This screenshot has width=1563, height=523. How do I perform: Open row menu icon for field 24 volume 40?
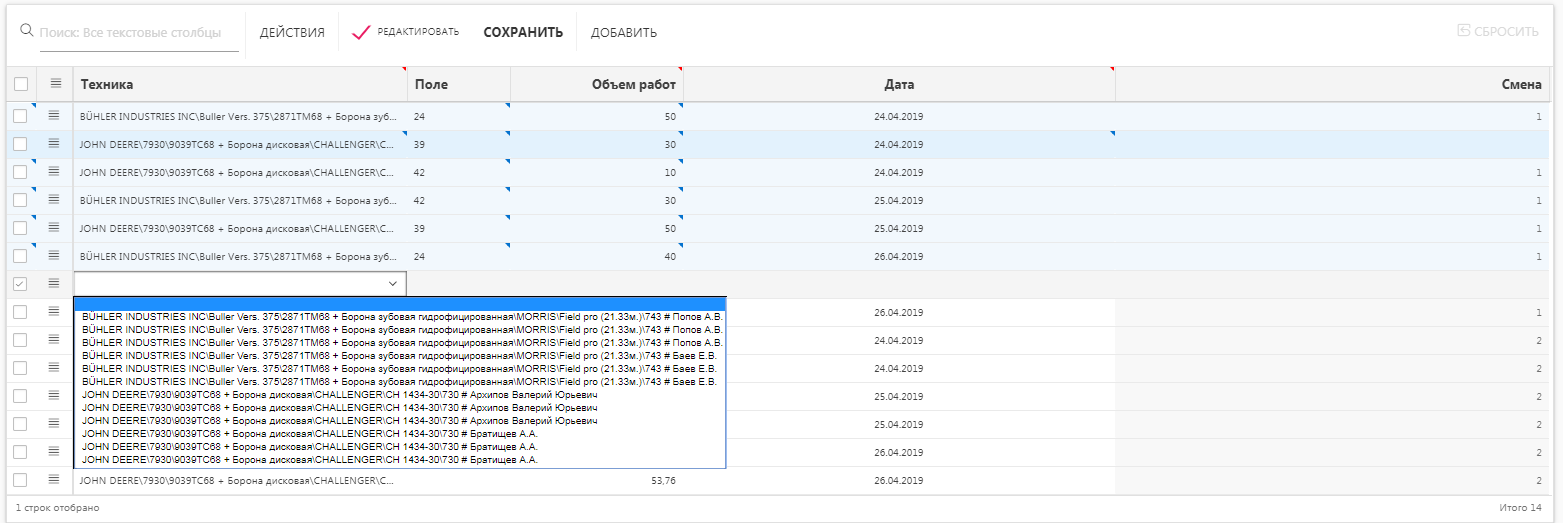click(x=54, y=256)
